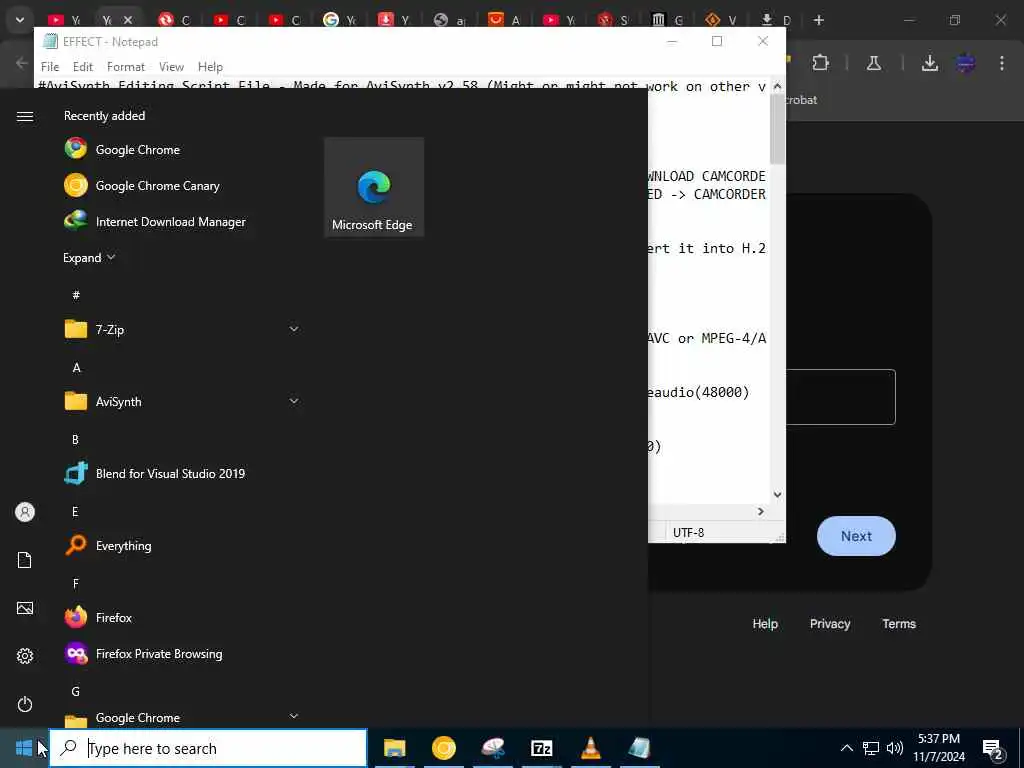1024x768 pixels.
Task: Open Notepad Edit menu
Action: click(x=83, y=67)
